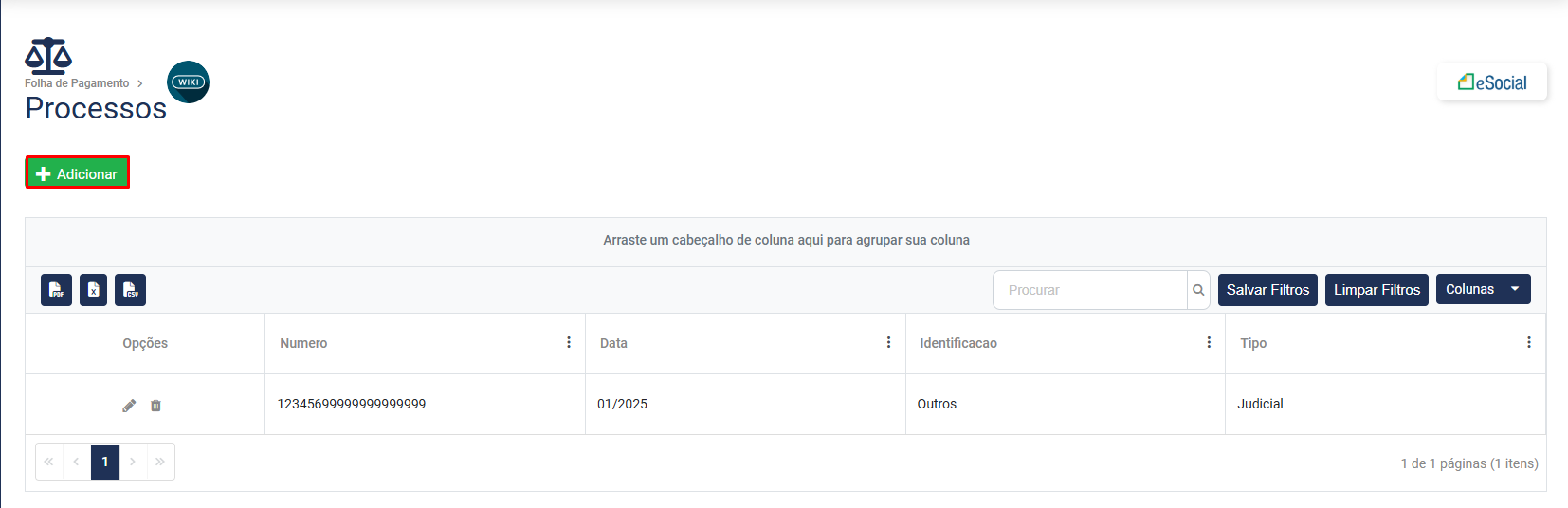Export the table to Excel
The width and height of the screenshot is (1568, 508).
(x=93, y=290)
